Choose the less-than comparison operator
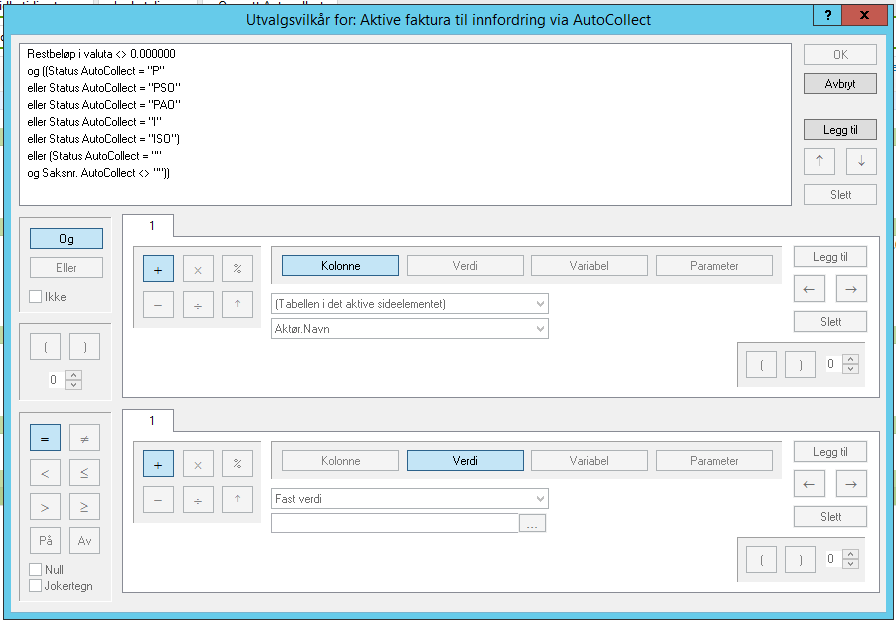The image size is (896, 620). (x=45, y=473)
